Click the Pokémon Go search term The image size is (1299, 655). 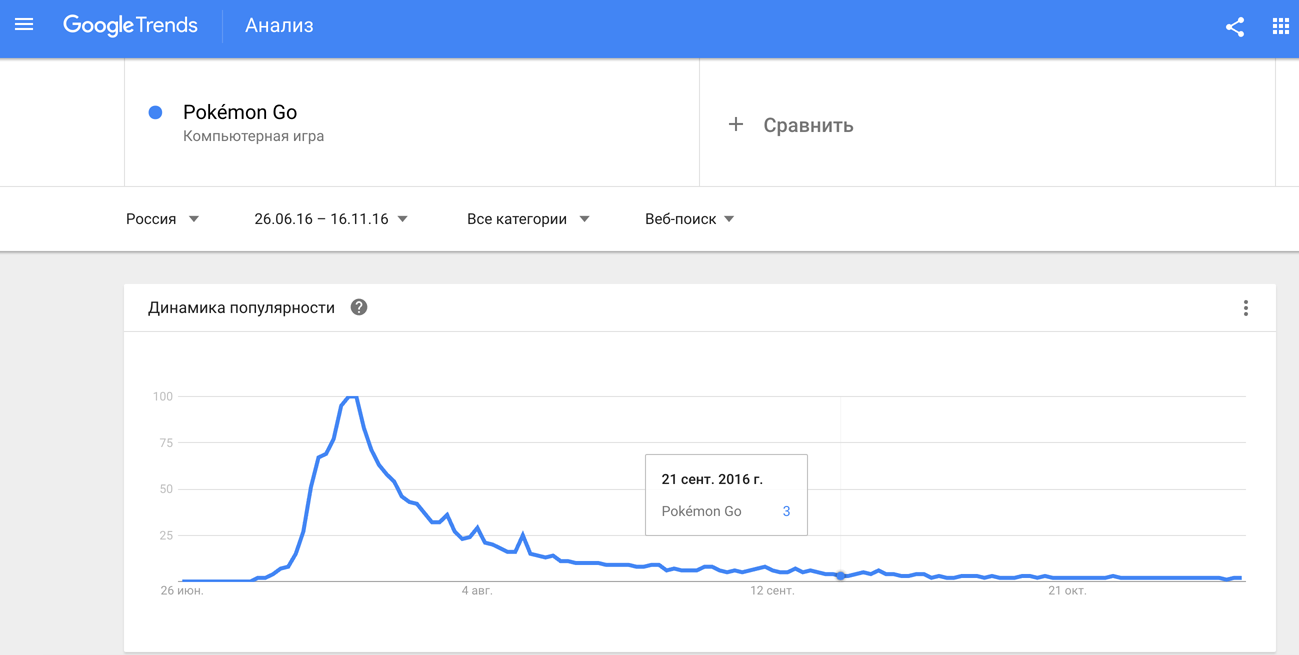(240, 112)
